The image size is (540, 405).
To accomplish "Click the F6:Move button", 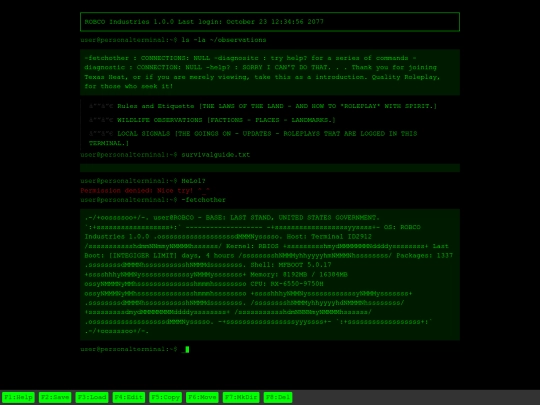I will point(202,397).
